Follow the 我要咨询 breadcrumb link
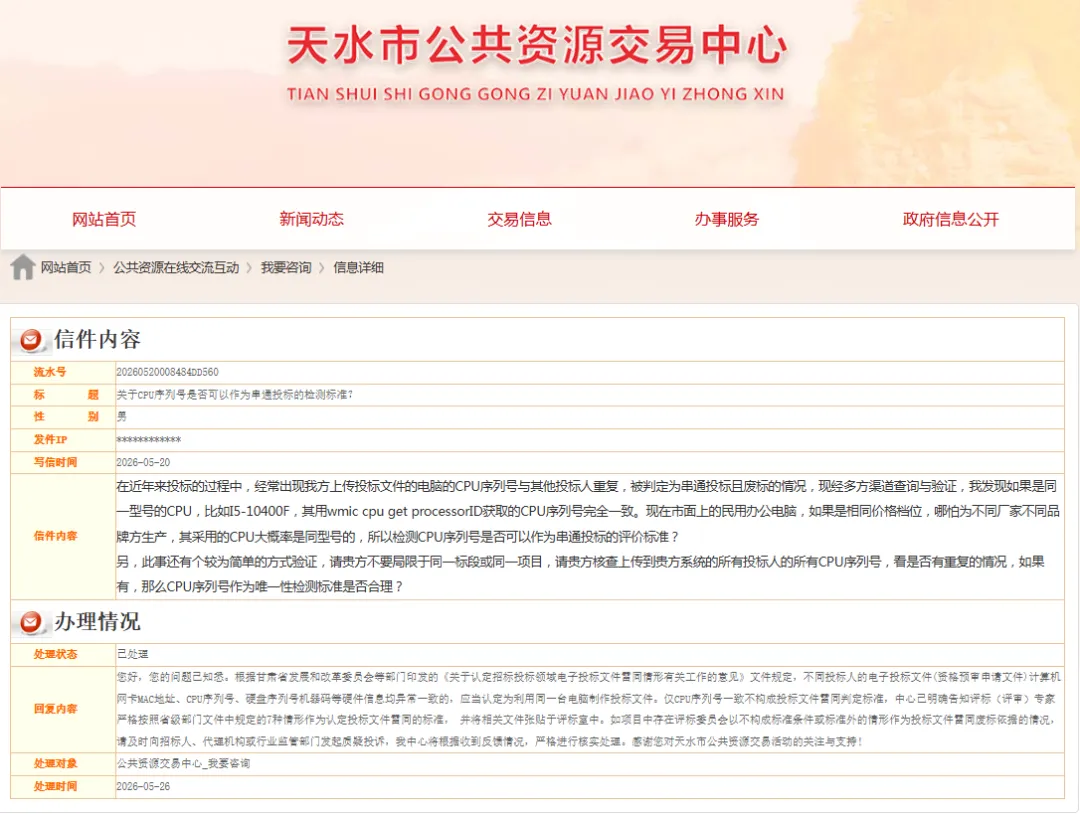The image size is (1080, 814). (x=286, y=267)
